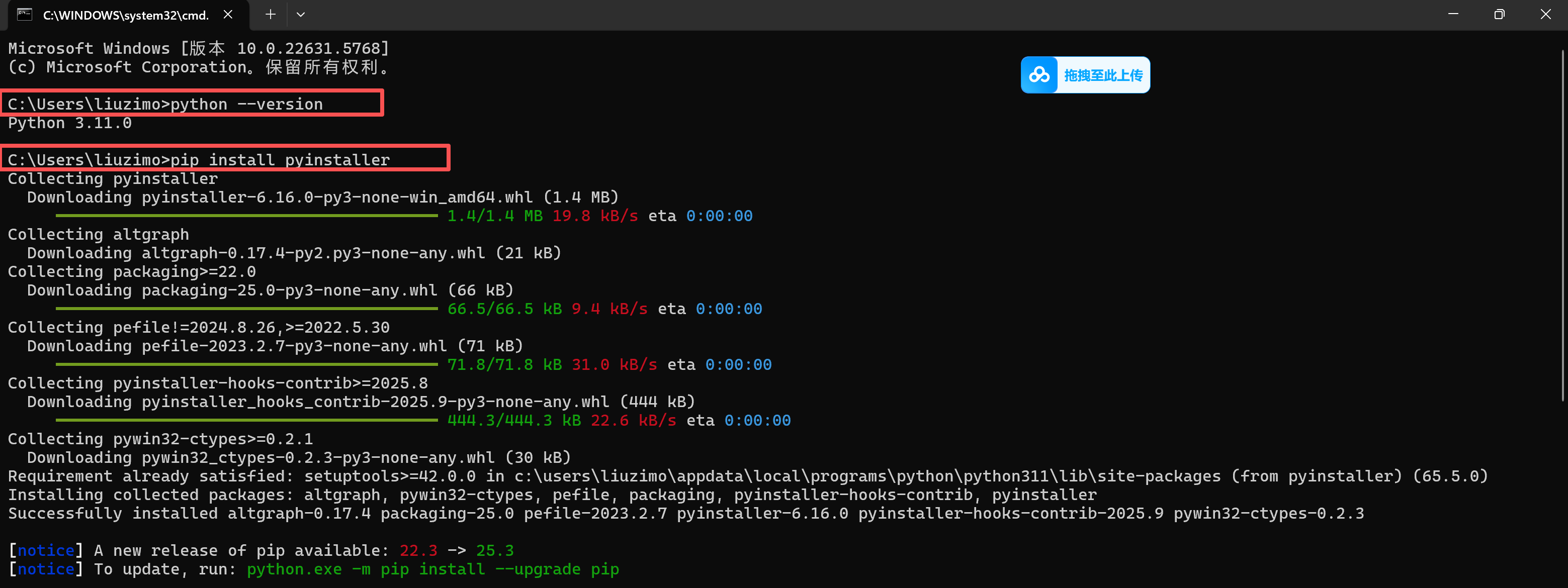This screenshot has height=588, width=1568.
Task: Click the red pip version 22.3 text
Action: click(x=418, y=550)
